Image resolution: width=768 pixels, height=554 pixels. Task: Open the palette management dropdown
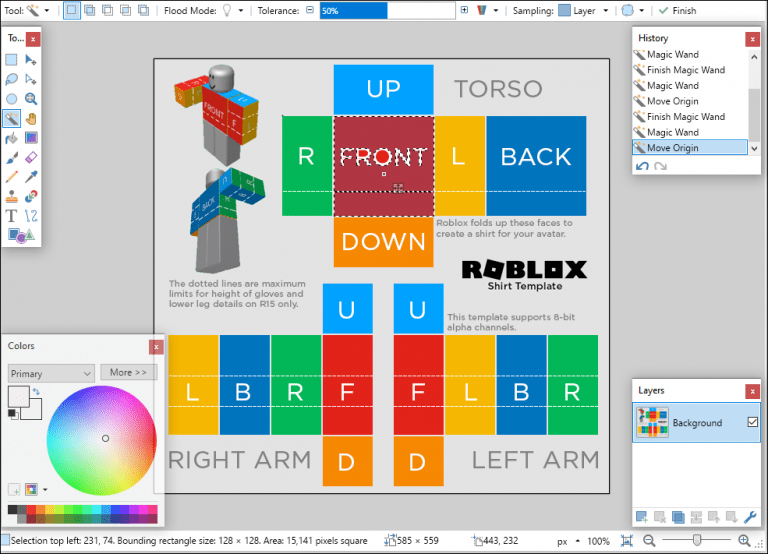click(45, 489)
